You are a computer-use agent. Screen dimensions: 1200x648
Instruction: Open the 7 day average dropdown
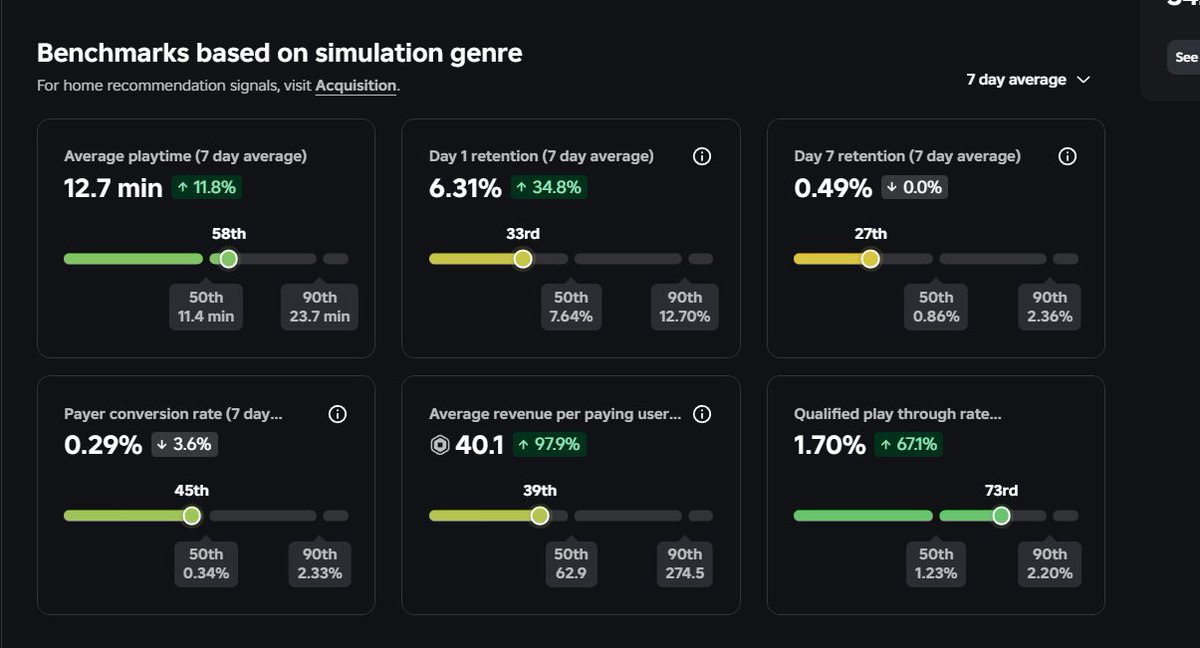point(1028,80)
